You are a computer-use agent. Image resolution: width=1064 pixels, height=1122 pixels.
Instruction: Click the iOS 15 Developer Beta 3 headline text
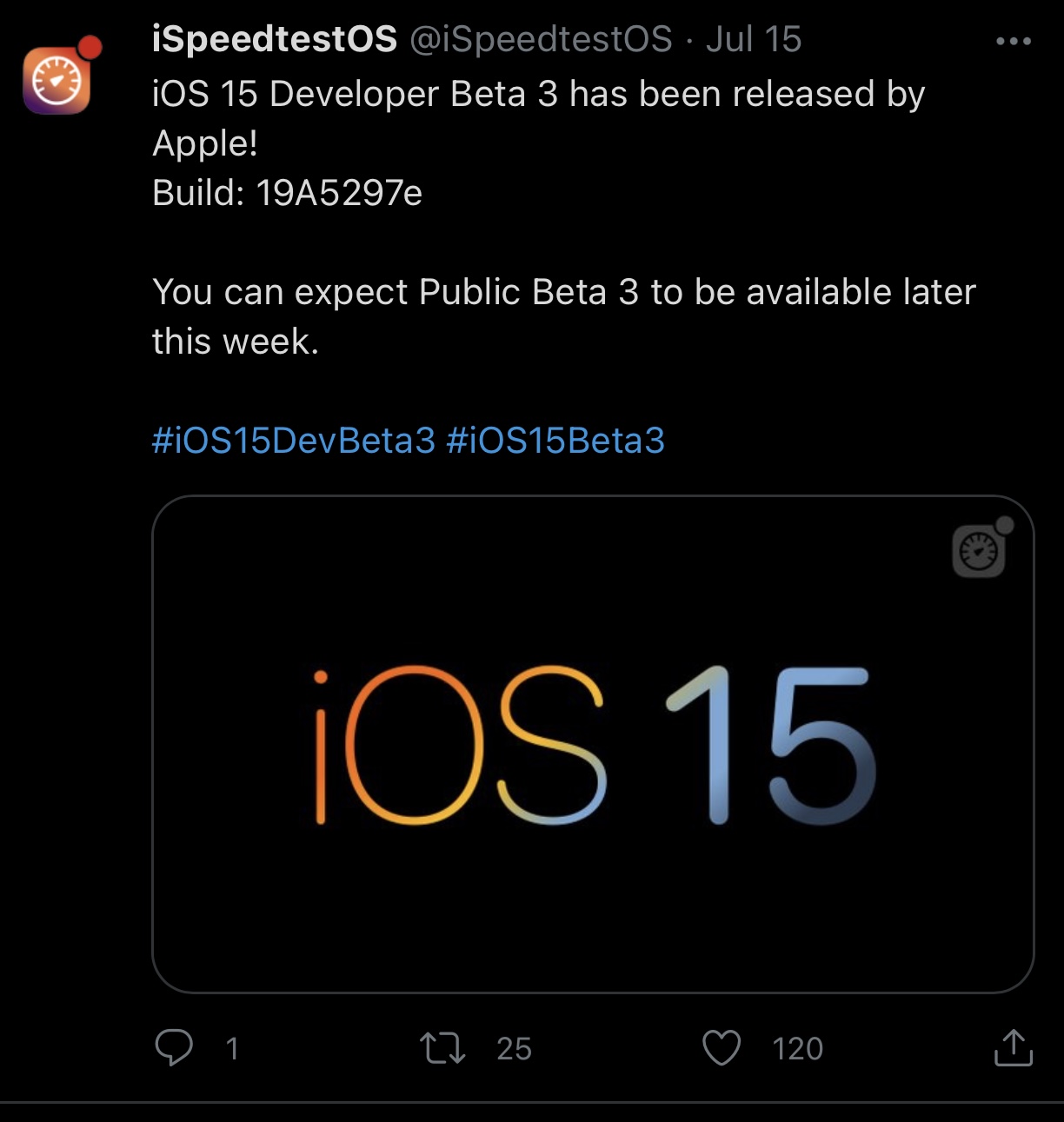[538, 94]
